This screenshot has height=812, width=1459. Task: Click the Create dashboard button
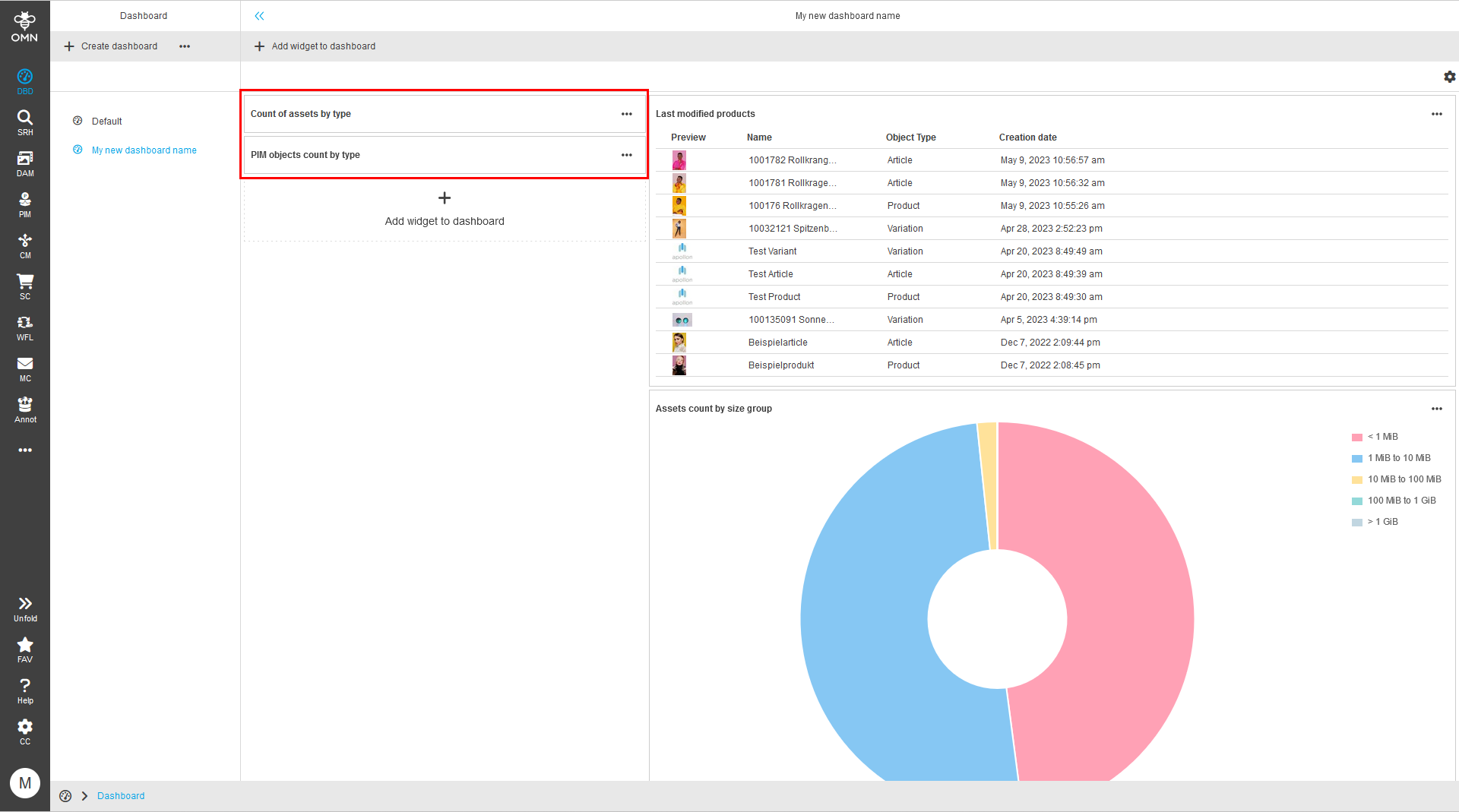point(111,46)
